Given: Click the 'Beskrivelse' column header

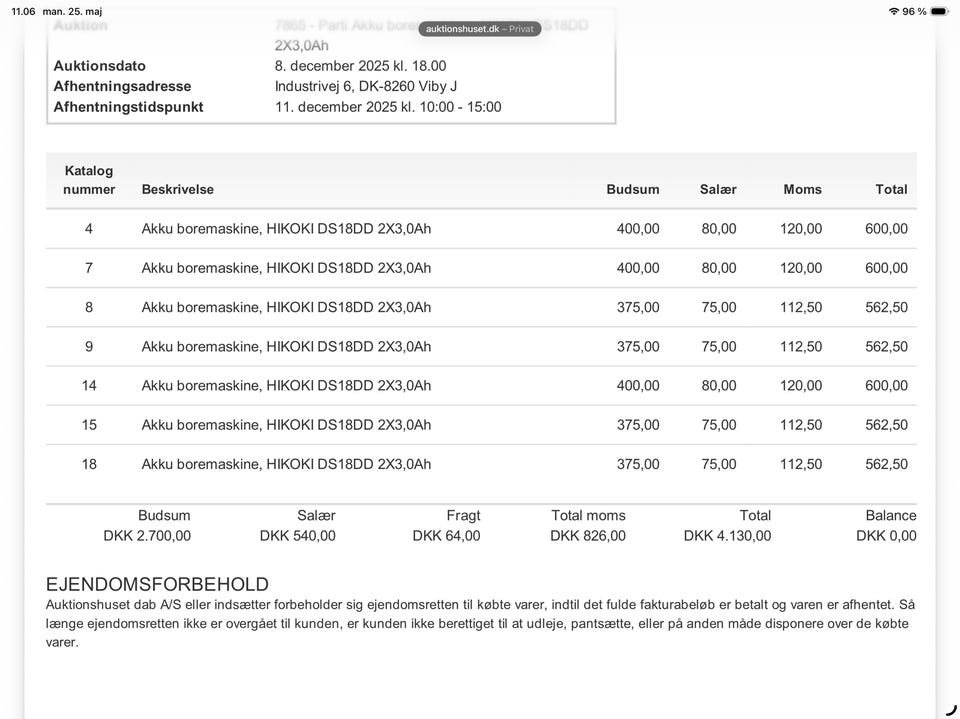Looking at the screenshot, I should point(178,189).
